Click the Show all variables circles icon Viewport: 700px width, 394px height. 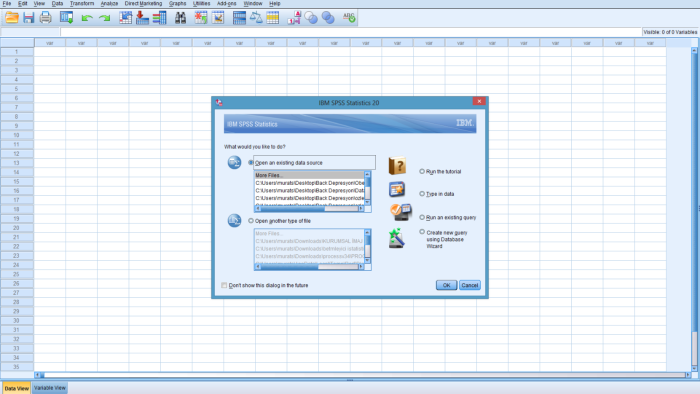coord(328,18)
